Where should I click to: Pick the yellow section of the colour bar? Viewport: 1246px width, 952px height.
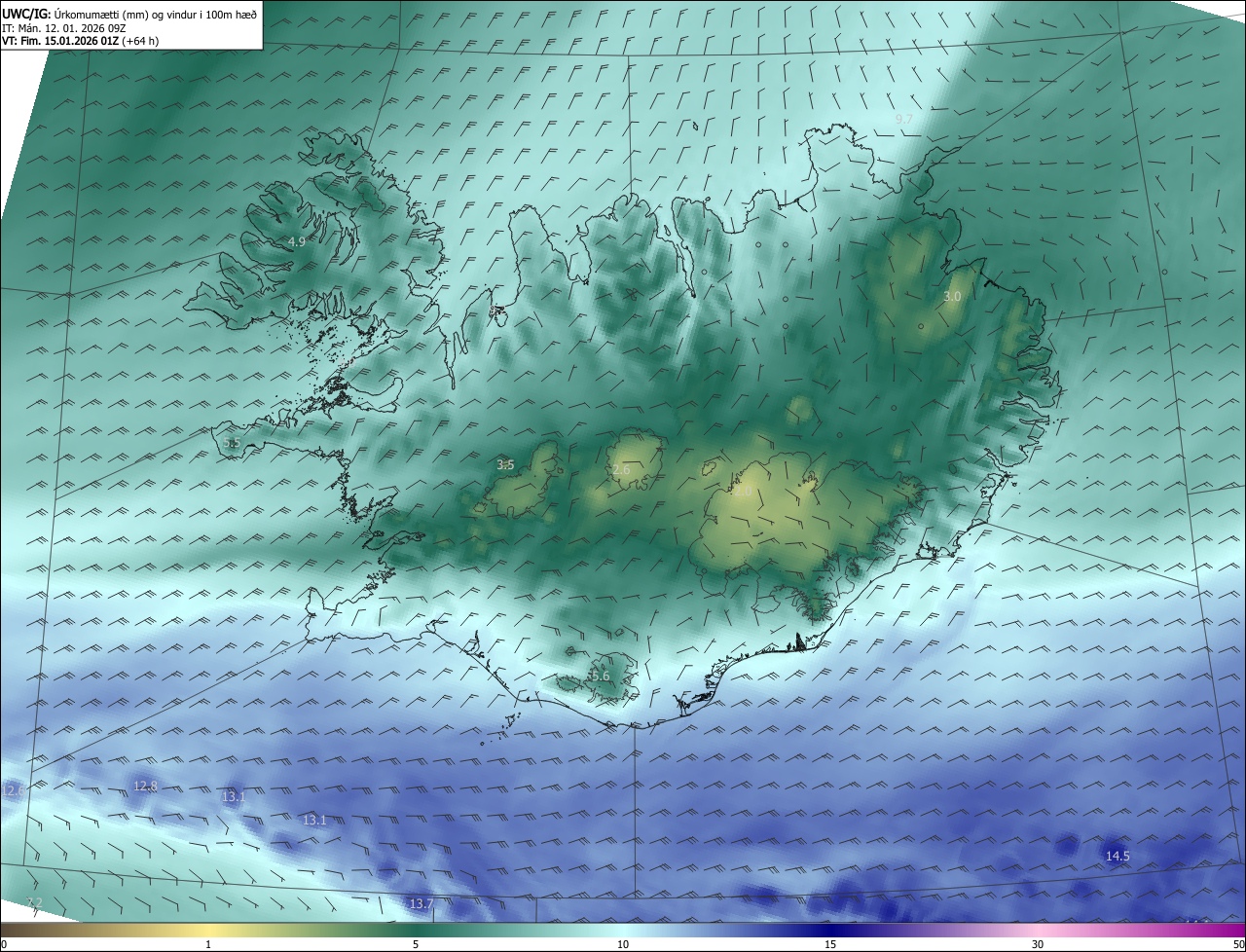pyautogui.click(x=208, y=930)
